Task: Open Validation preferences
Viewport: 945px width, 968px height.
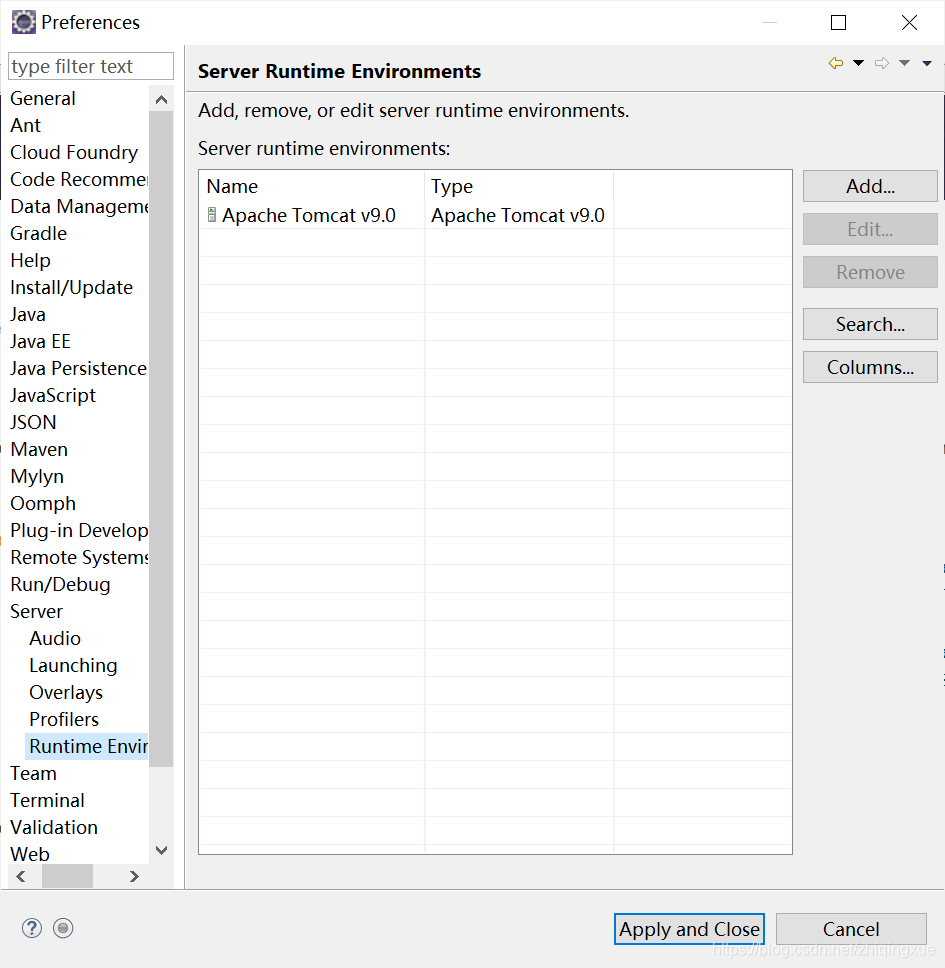Action: [54, 827]
